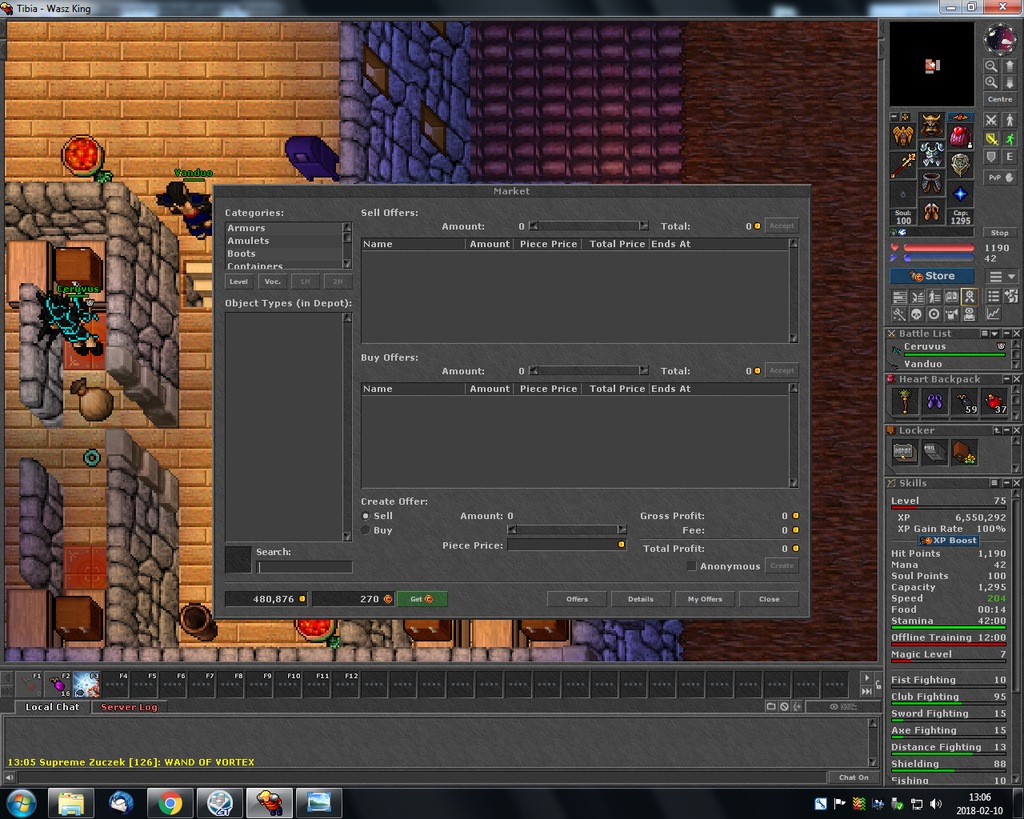Switch to the Server Log tab
Image resolution: width=1024 pixels, height=819 pixels.
[x=129, y=707]
